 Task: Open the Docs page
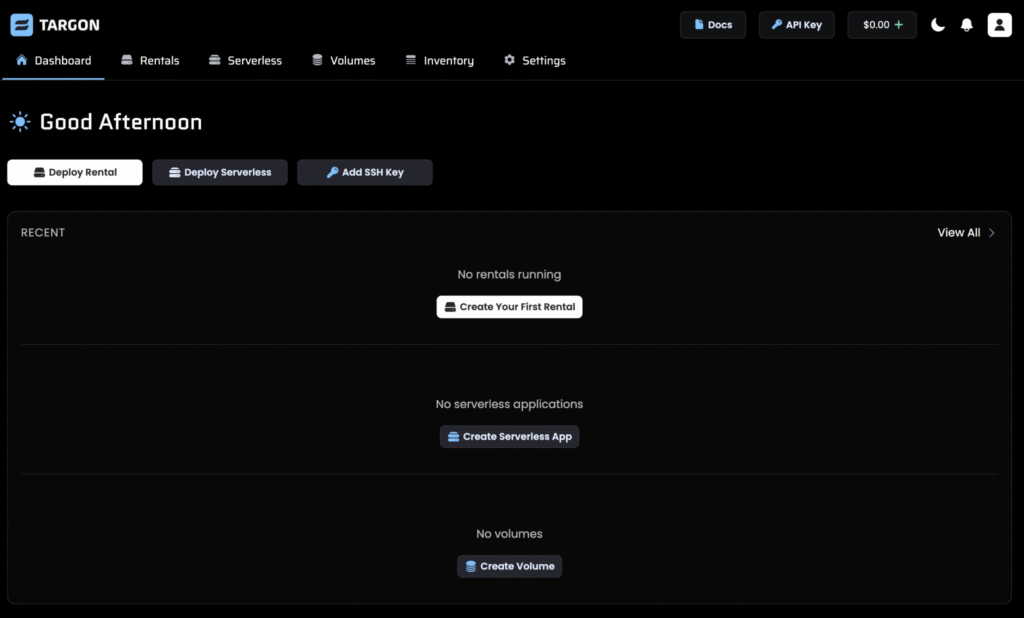(712, 25)
